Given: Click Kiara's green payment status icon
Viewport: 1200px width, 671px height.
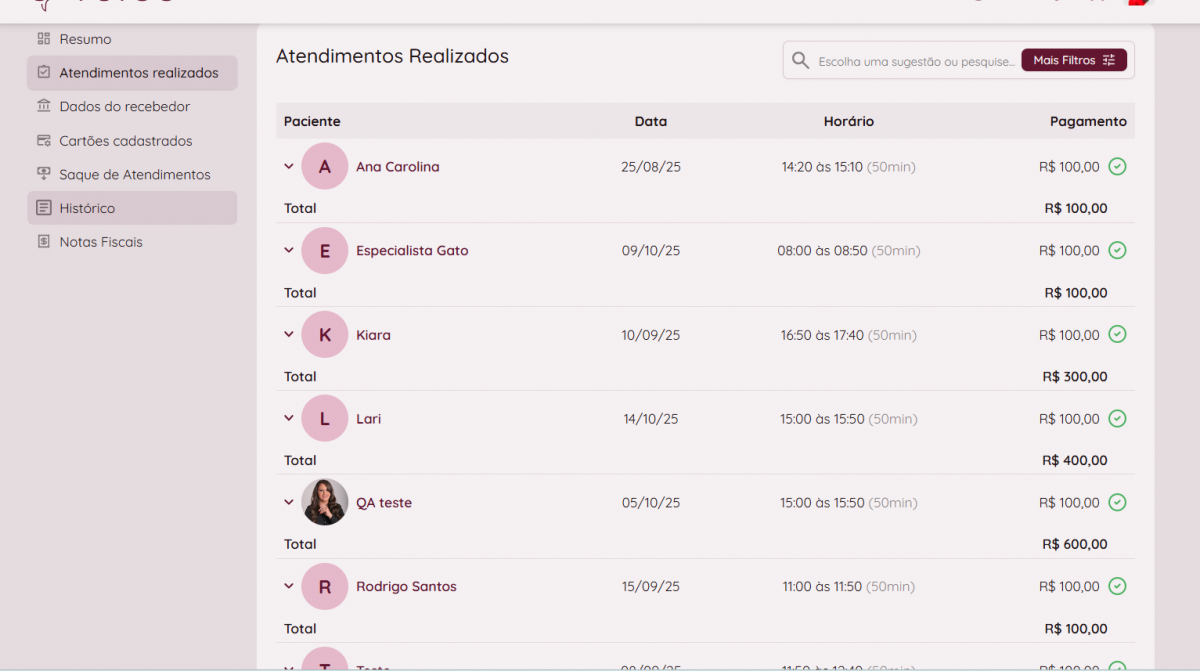Looking at the screenshot, I should pos(1117,335).
